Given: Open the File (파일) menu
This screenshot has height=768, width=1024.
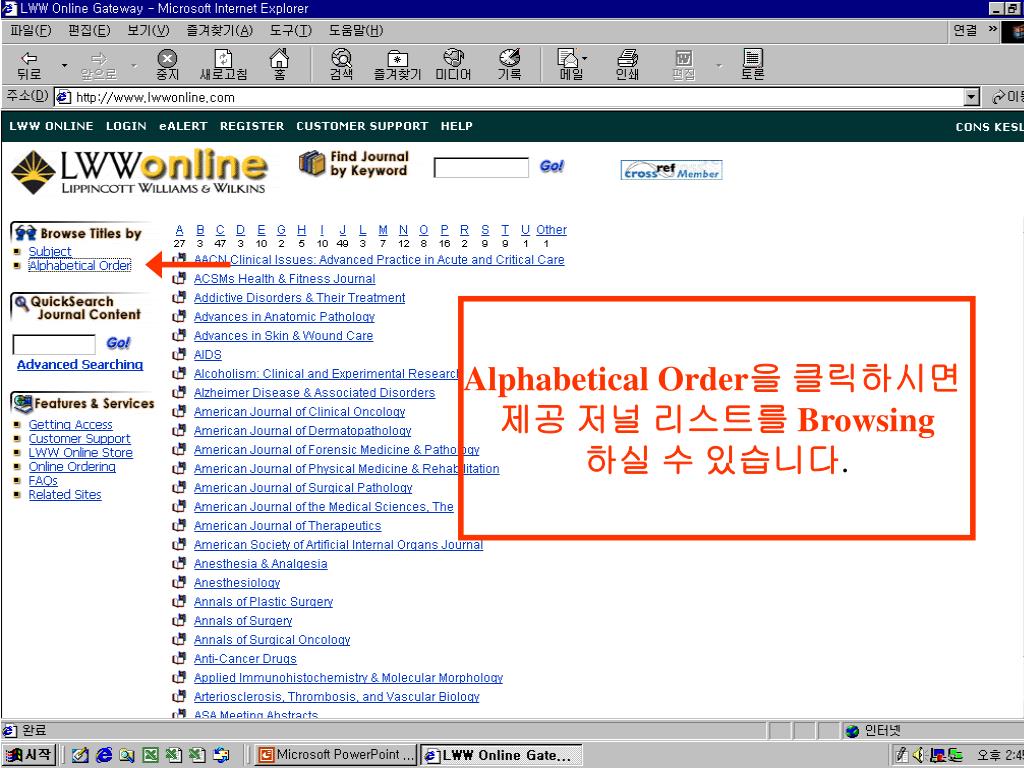Looking at the screenshot, I should (31, 31).
